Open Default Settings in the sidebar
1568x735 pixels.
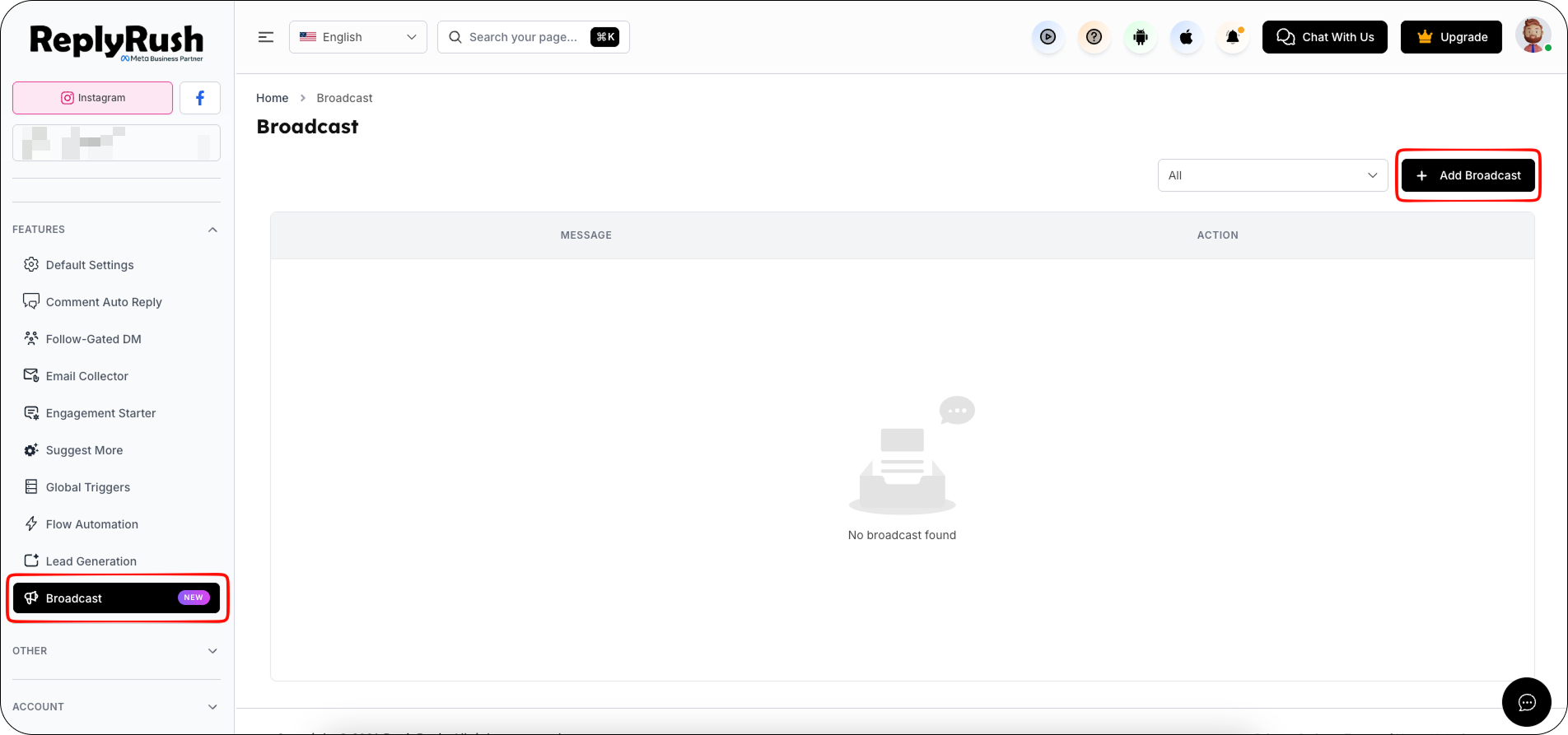(116, 265)
